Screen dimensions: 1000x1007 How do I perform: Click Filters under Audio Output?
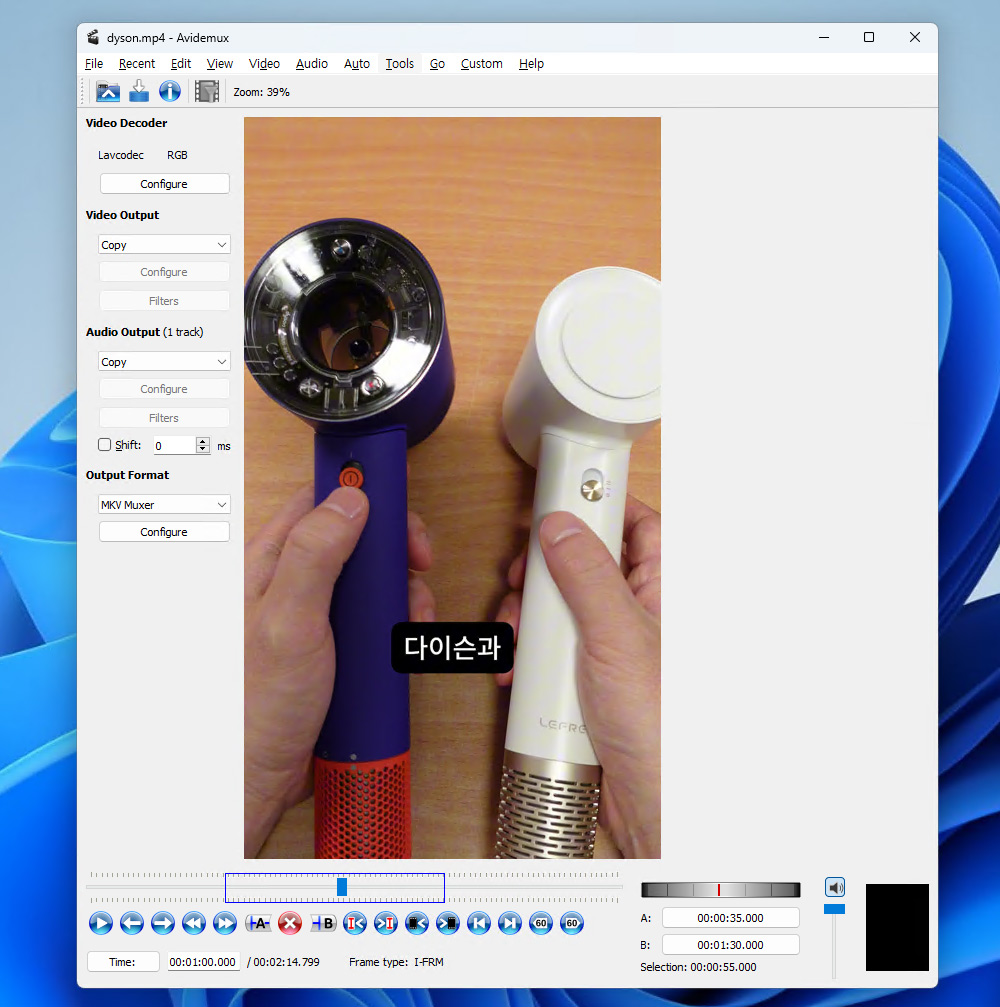pyautogui.click(x=164, y=417)
